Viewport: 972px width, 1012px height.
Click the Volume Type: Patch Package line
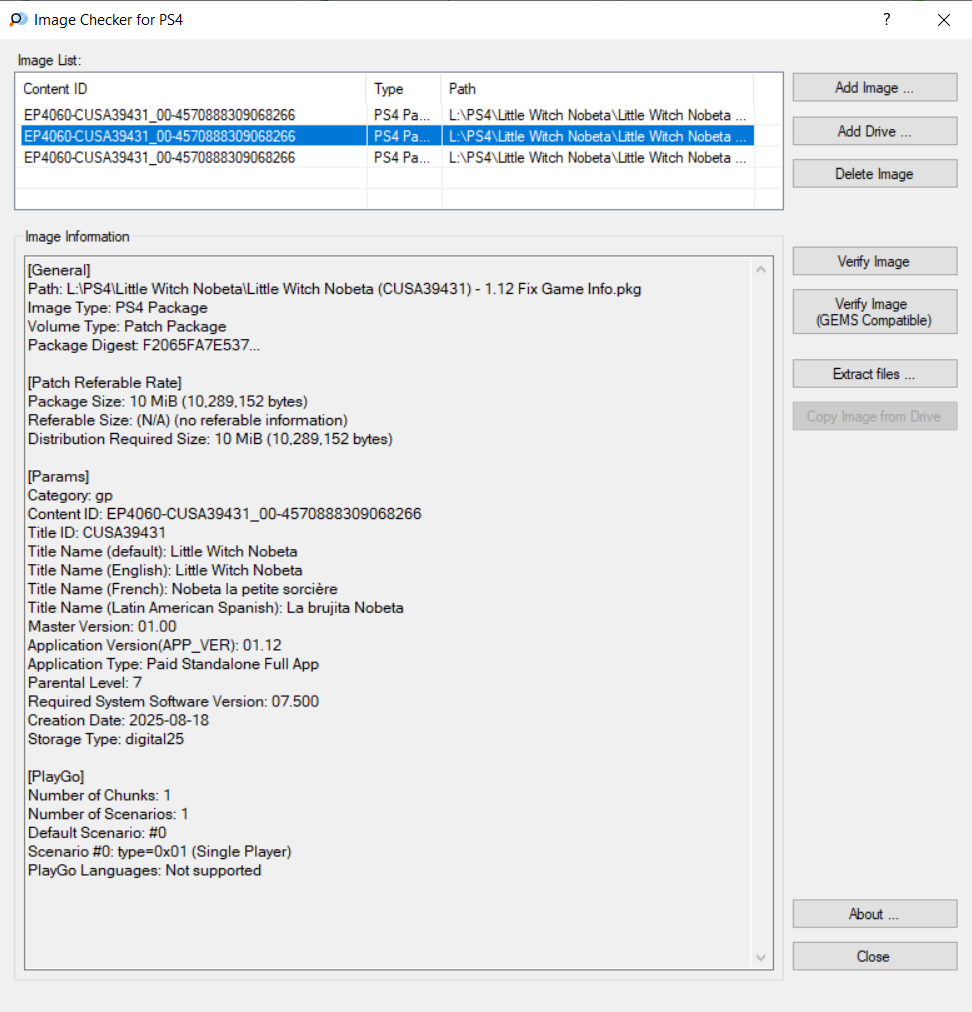tap(127, 327)
